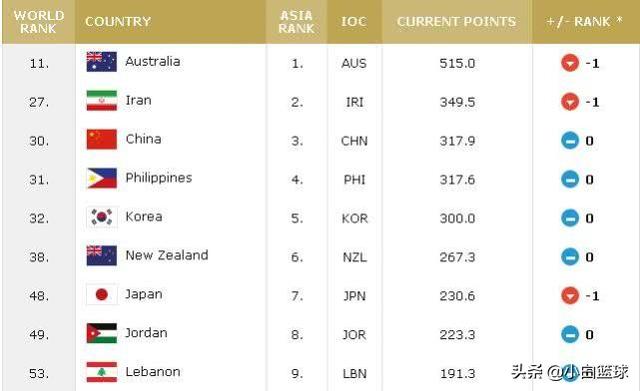640x391 pixels.
Task: Click the Lebanon flag icon
Action: click(102, 372)
